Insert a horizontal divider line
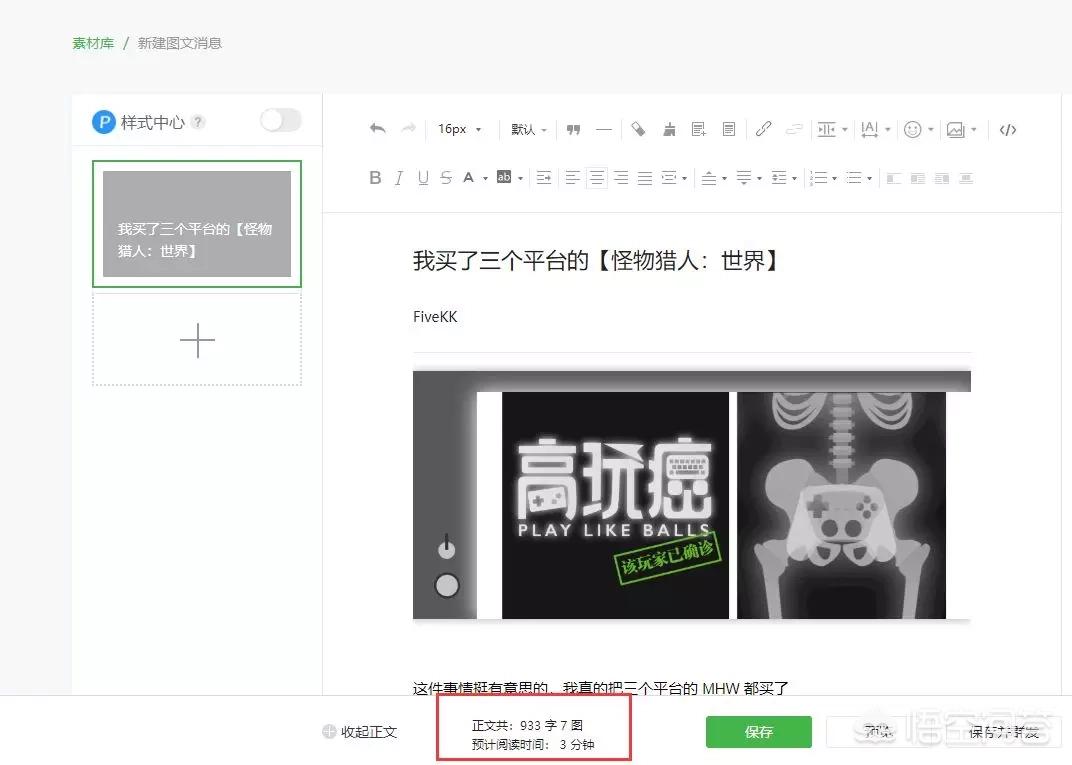Image resolution: width=1072 pixels, height=765 pixels. pyautogui.click(x=604, y=129)
